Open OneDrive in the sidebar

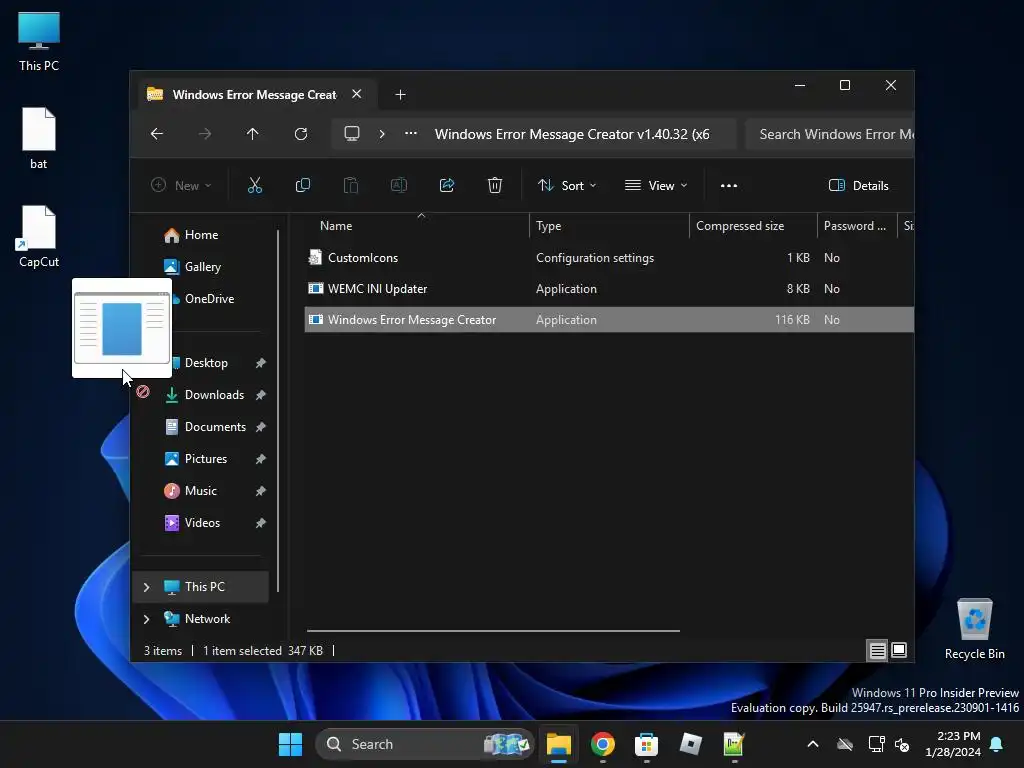click(x=209, y=299)
